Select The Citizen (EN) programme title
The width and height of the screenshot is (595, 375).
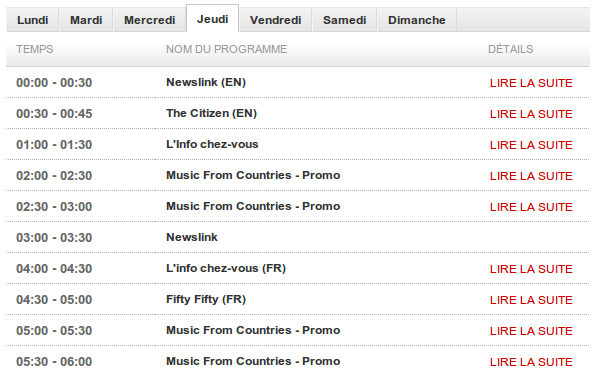211,113
